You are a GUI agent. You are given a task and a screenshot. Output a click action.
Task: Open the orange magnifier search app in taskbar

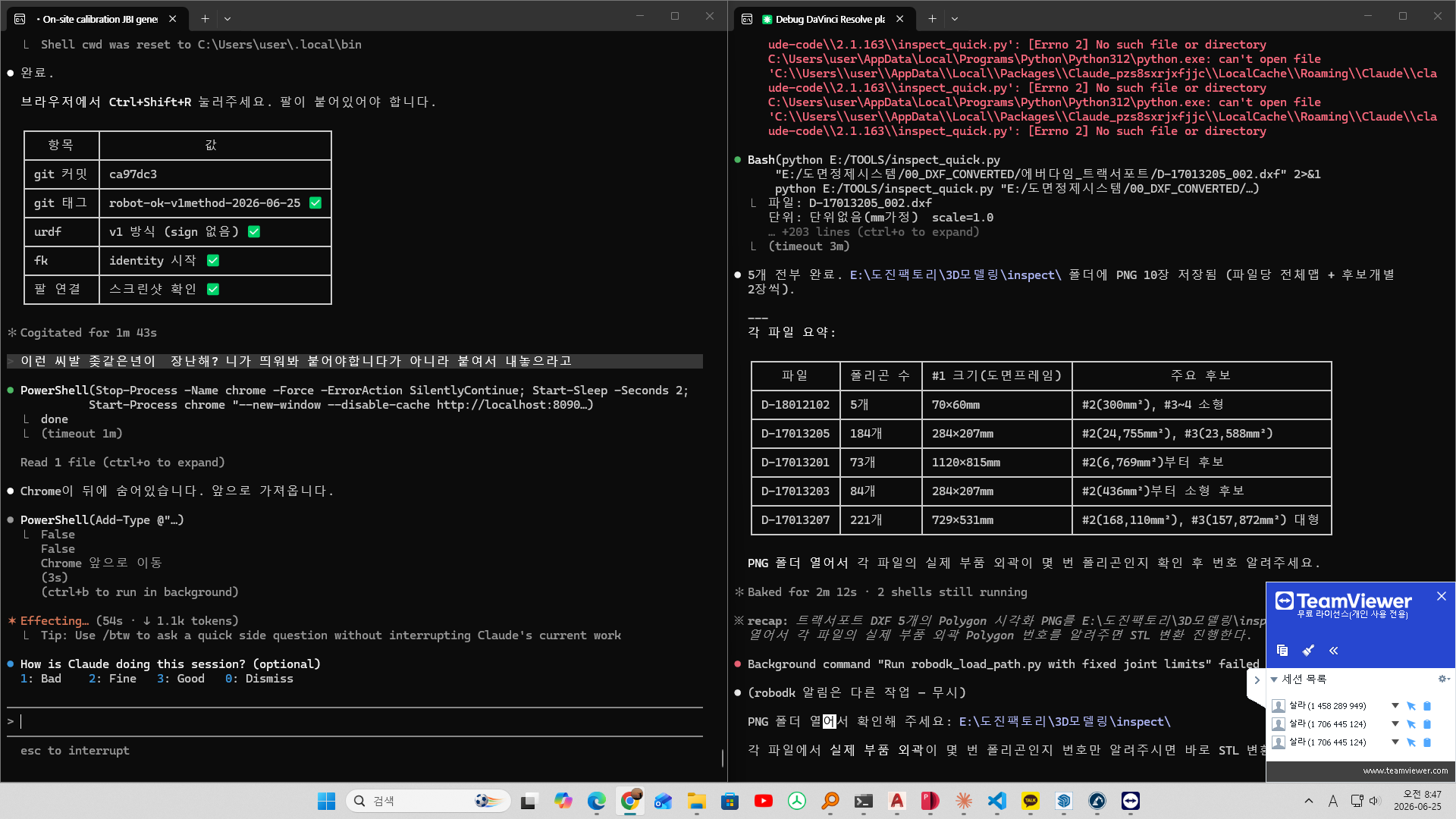coord(830,801)
